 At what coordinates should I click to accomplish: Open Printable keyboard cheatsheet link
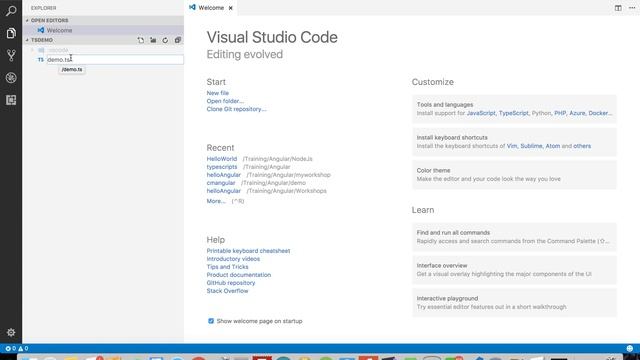[x=248, y=251]
